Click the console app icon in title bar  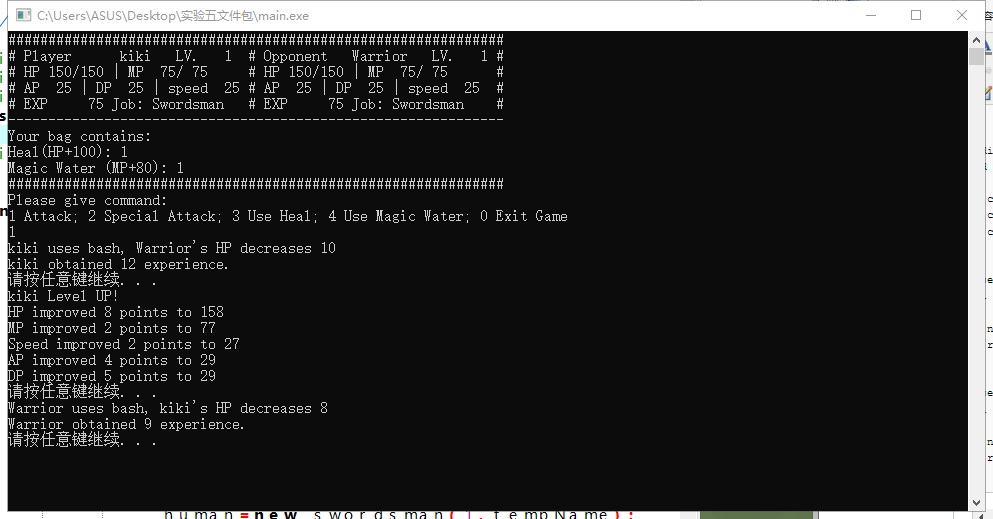click(x=23, y=15)
